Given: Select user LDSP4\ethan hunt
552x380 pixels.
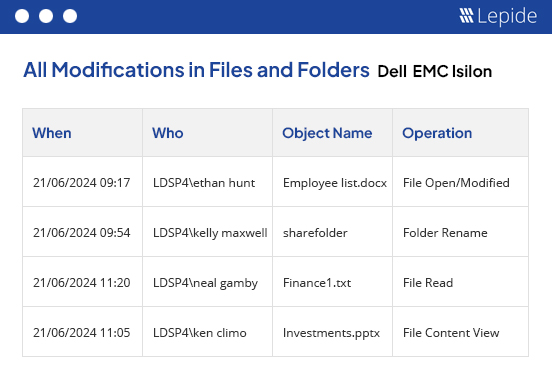Looking at the screenshot, I should click(204, 183).
